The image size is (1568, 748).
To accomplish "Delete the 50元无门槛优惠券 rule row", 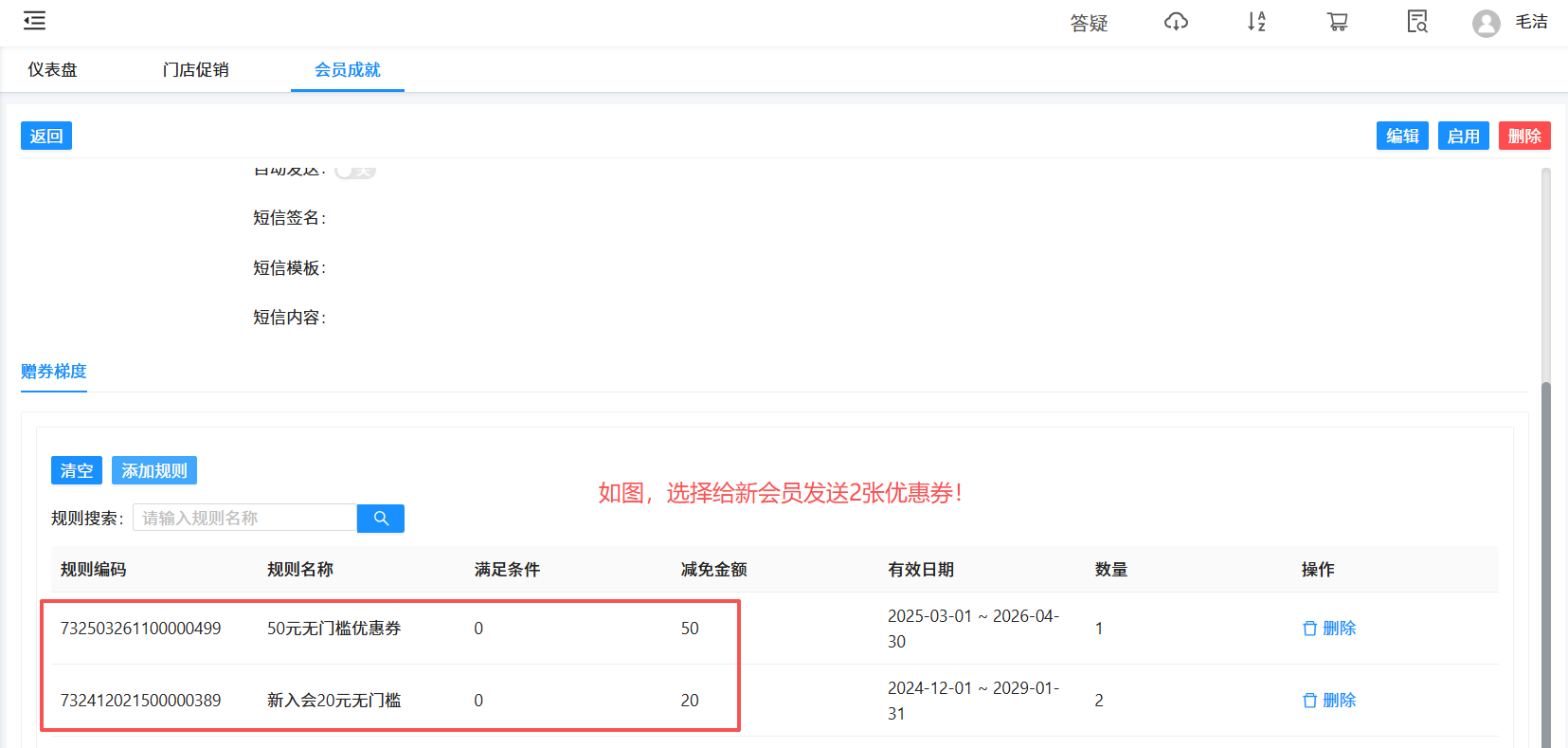I will tap(1329, 629).
